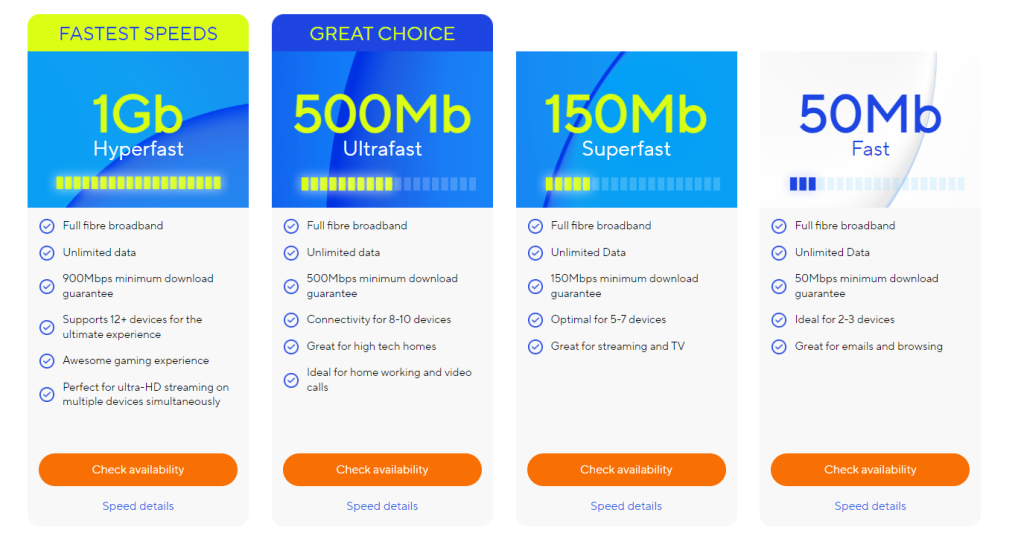Click Check availability for 500Mb Ultrafast plan
This screenshot has width=1024, height=536.
382,469
